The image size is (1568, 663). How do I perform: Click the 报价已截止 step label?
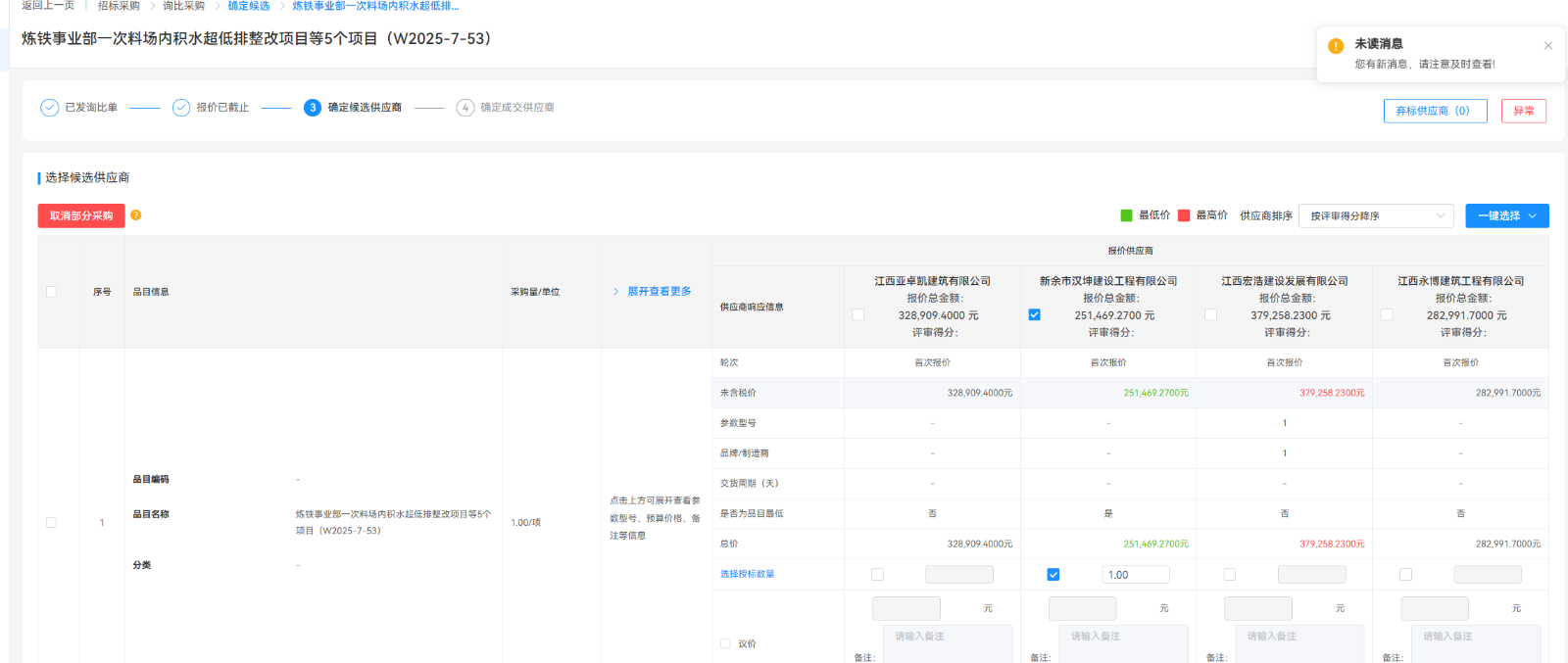click(x=222, y=108)
